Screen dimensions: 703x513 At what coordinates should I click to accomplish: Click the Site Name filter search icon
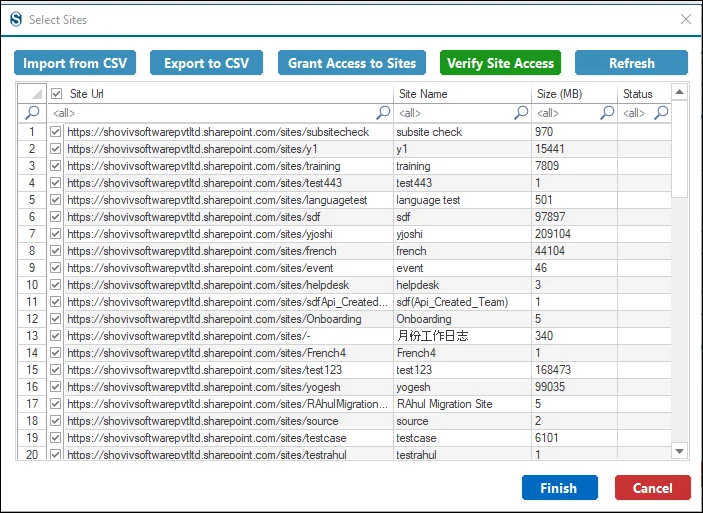[521, 113]
